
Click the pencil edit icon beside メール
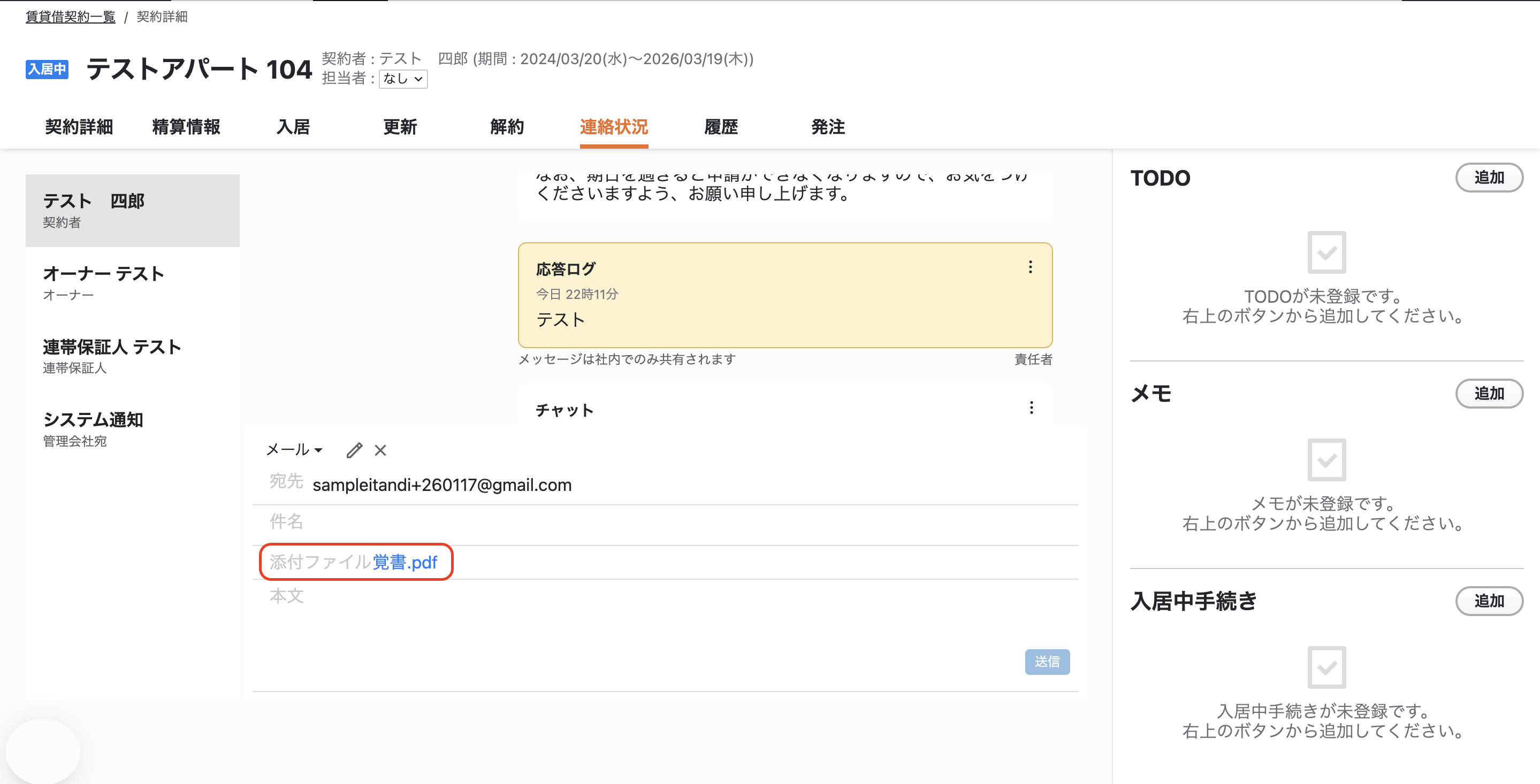pos(355,450)
